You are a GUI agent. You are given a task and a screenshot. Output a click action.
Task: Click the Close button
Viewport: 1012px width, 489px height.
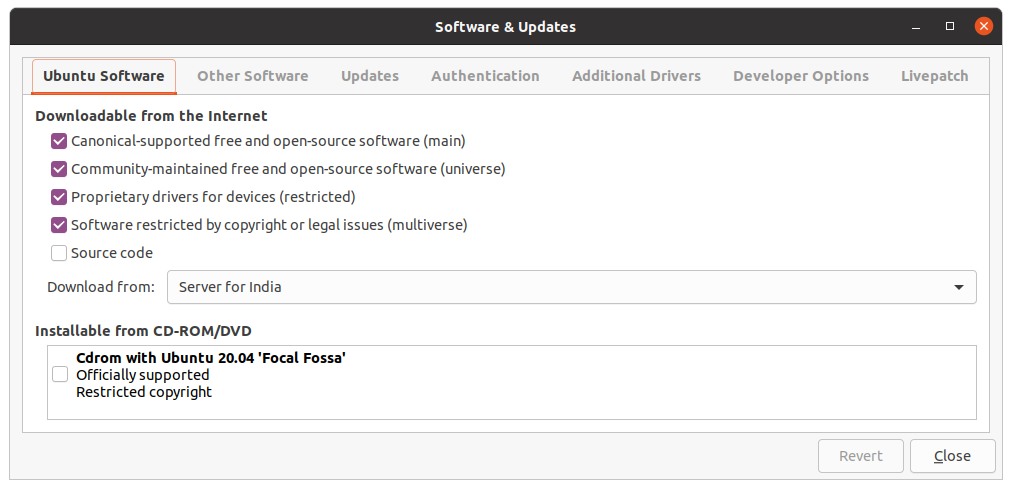coord(953,456)
